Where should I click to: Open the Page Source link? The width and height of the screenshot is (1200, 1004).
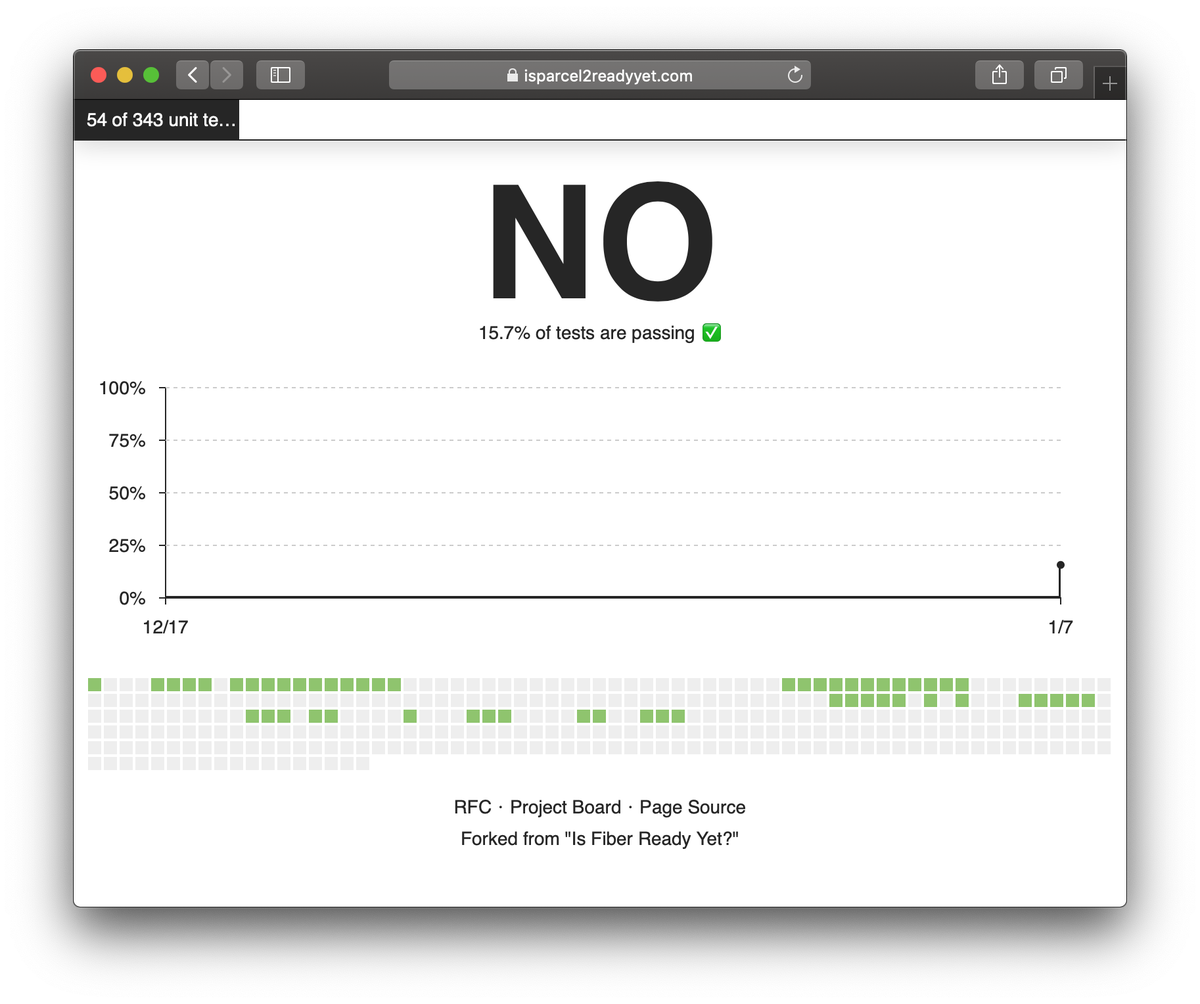click(x=692, y=807)
